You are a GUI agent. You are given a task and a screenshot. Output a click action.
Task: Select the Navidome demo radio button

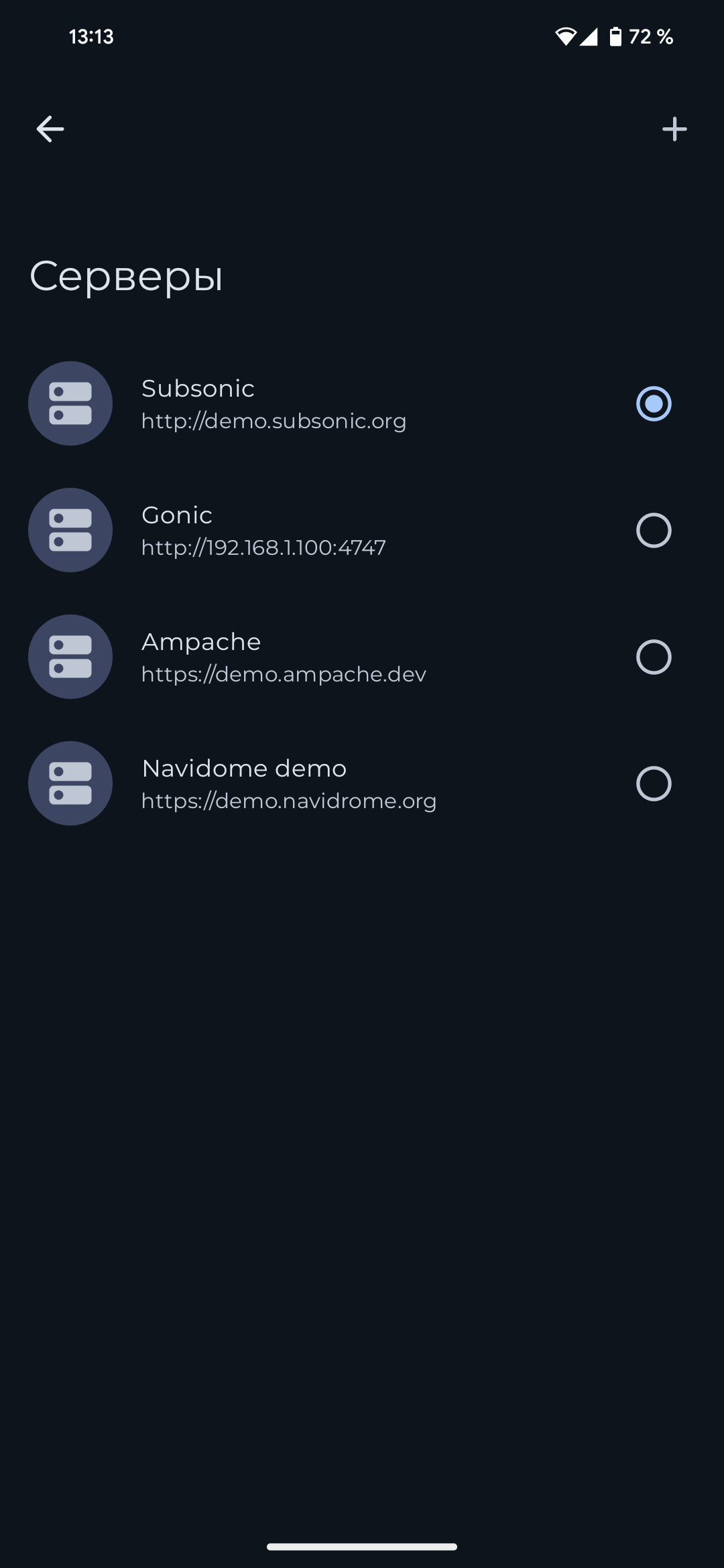654,783
